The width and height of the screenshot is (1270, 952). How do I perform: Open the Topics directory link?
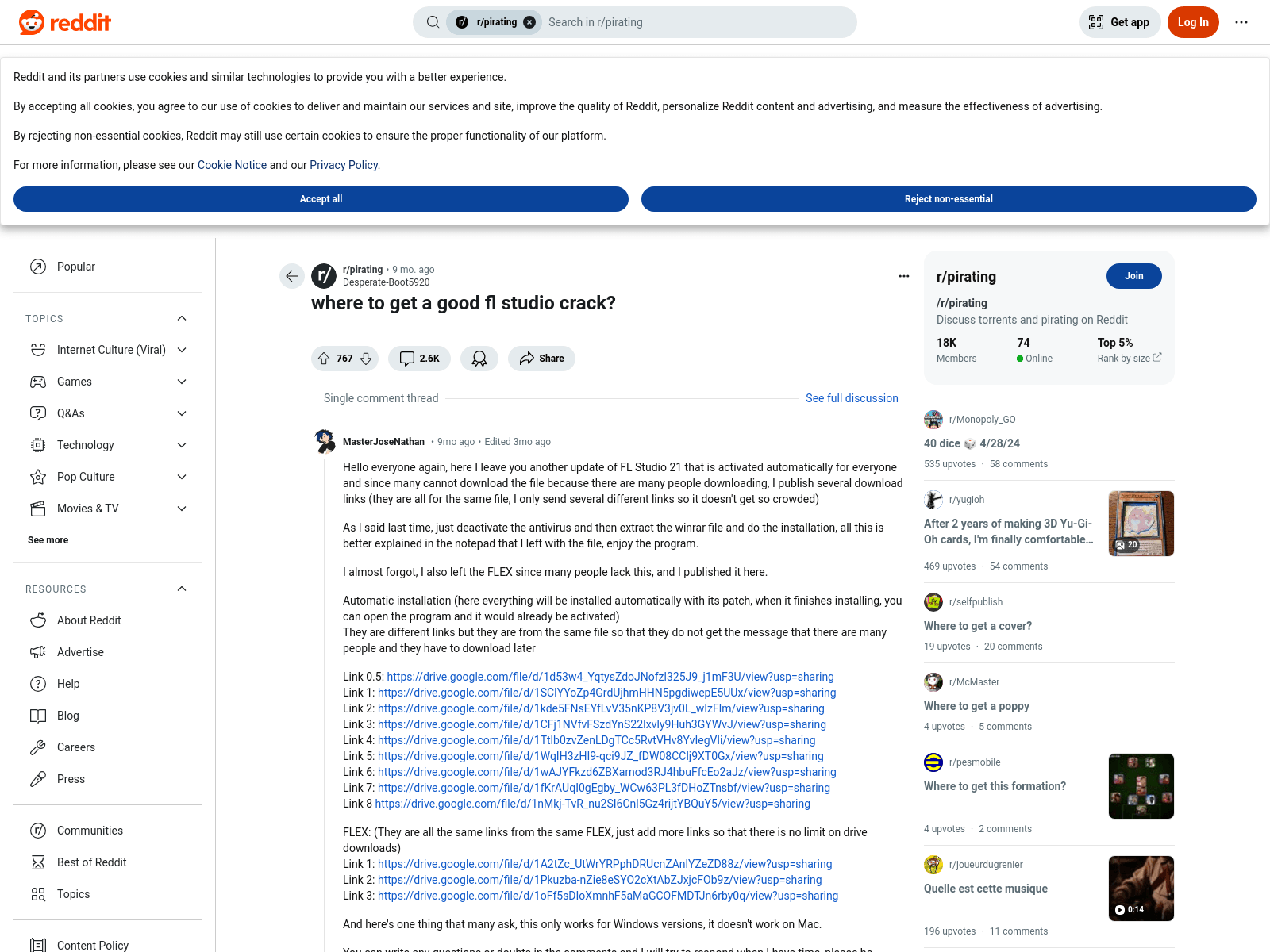pos(108,894)
